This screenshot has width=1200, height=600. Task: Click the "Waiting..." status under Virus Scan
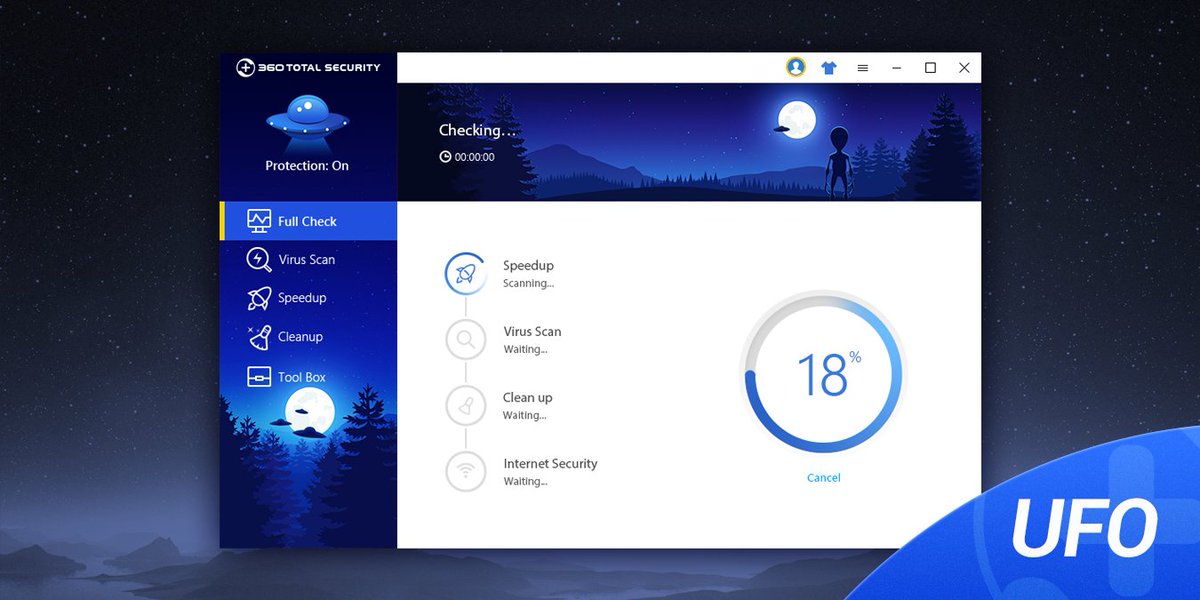coord(525,349)
